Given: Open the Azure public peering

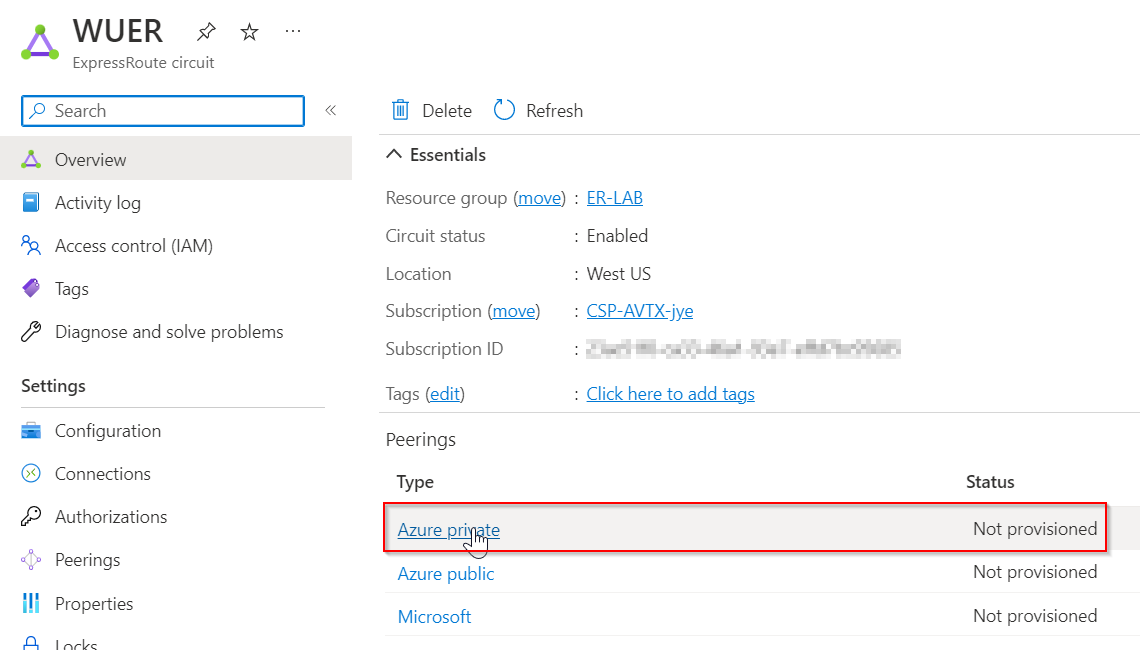Looking at the screenshot, I should click(x=446, y=574).
